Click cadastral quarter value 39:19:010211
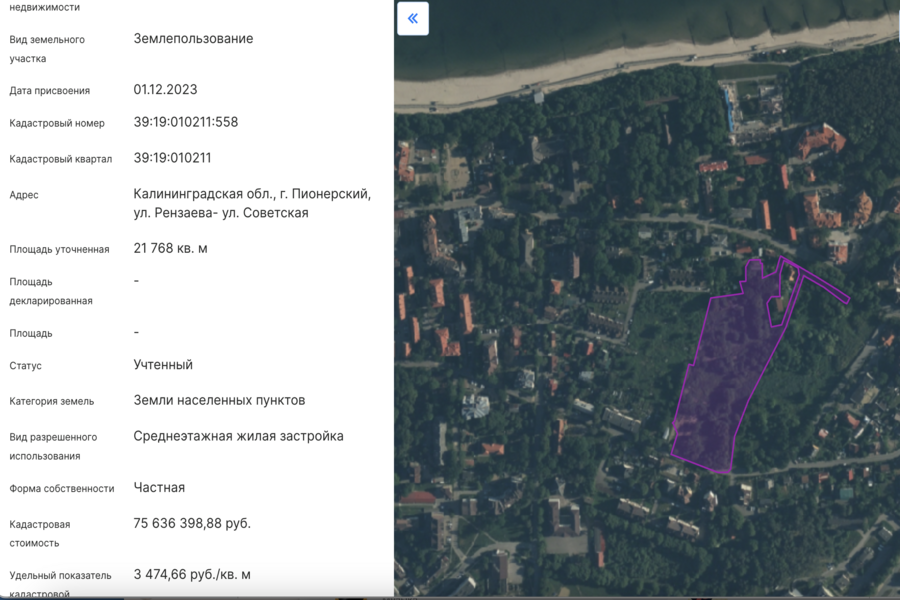Image resolution: width=900 pixels, height=600 pixels. (172, 158)
